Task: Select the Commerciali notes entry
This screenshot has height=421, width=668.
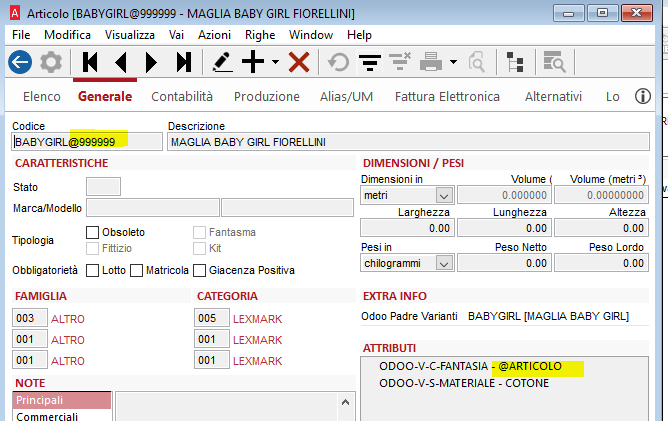Action: pyautogui.click(x=47, y=416)
